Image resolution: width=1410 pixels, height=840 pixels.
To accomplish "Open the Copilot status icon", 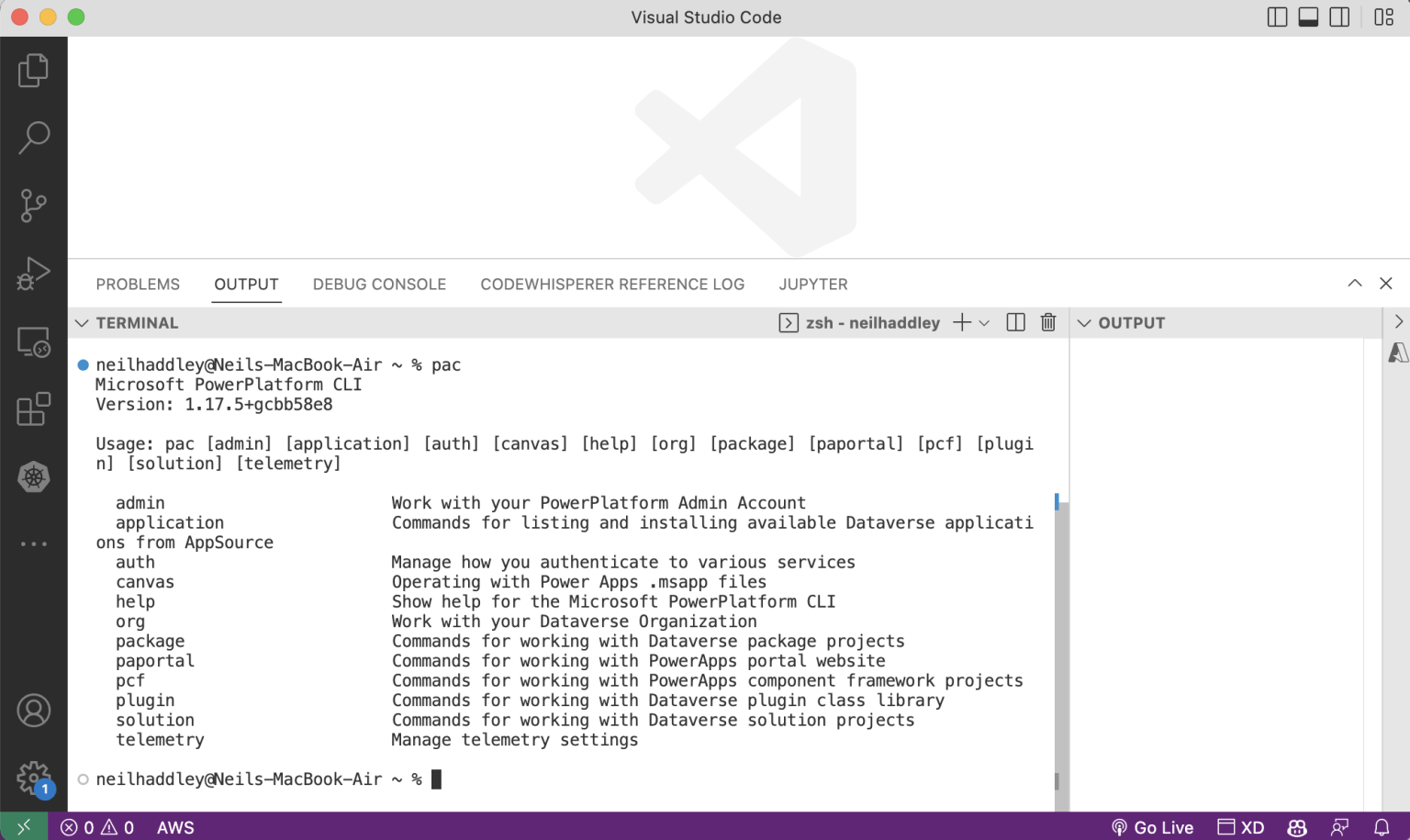I will click(1297, 827).
